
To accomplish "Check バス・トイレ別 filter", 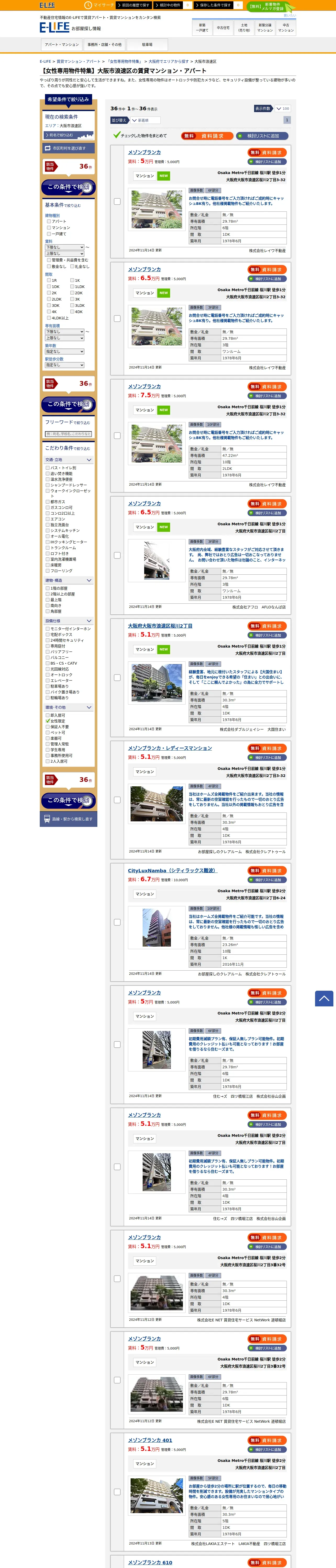I will (48, 468).
